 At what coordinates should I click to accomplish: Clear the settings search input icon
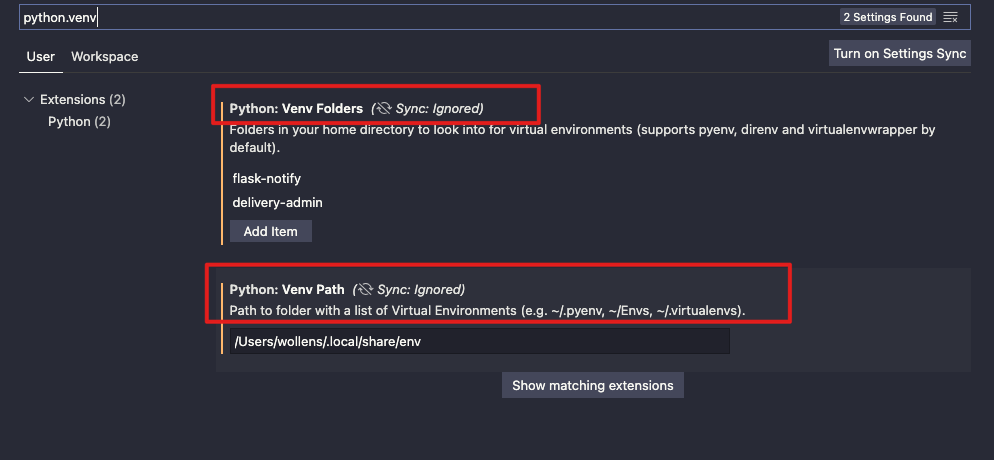[950, 17]
